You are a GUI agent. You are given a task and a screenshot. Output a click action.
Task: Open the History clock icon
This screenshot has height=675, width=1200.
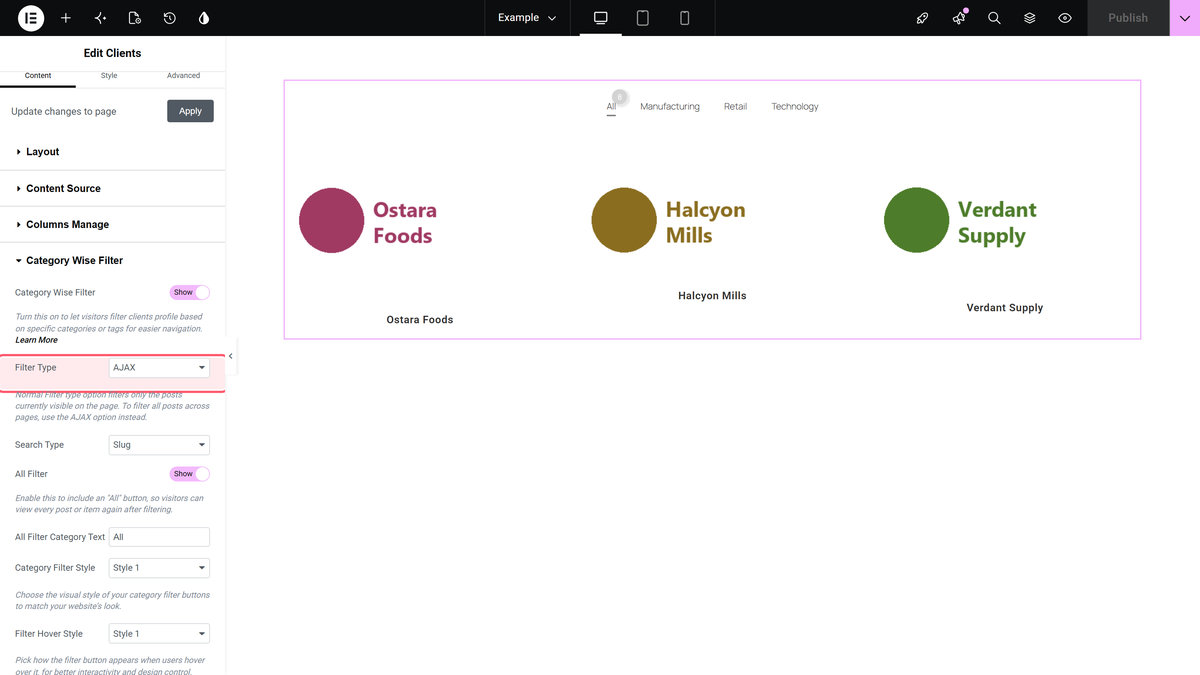[170, 18]
